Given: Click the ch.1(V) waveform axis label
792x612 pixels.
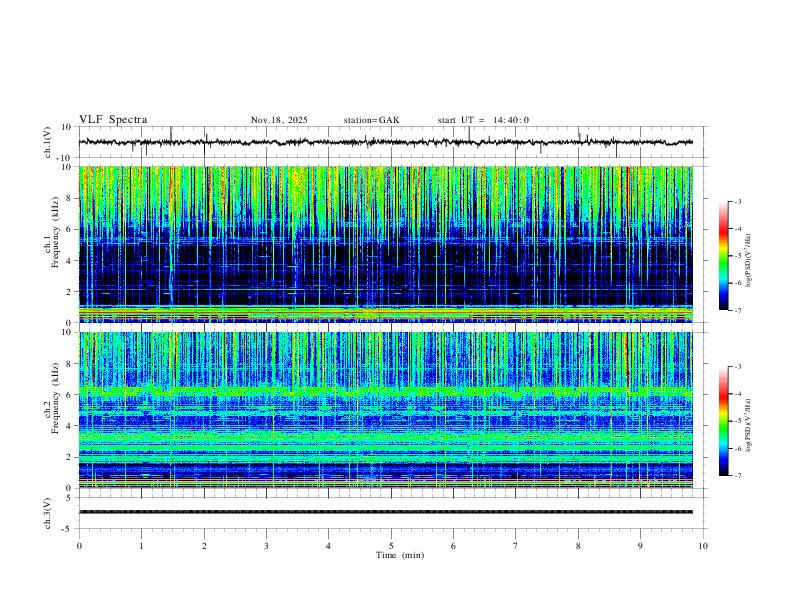Looking at the screenshot, I should pos(48,141).
